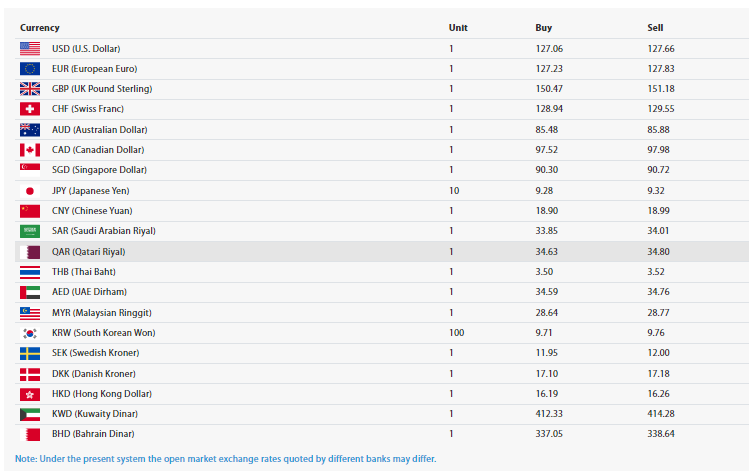The height and width of the screenshot is (471, 749).
Task: Select the Swedish flag icon
Action: coord(30,353)
